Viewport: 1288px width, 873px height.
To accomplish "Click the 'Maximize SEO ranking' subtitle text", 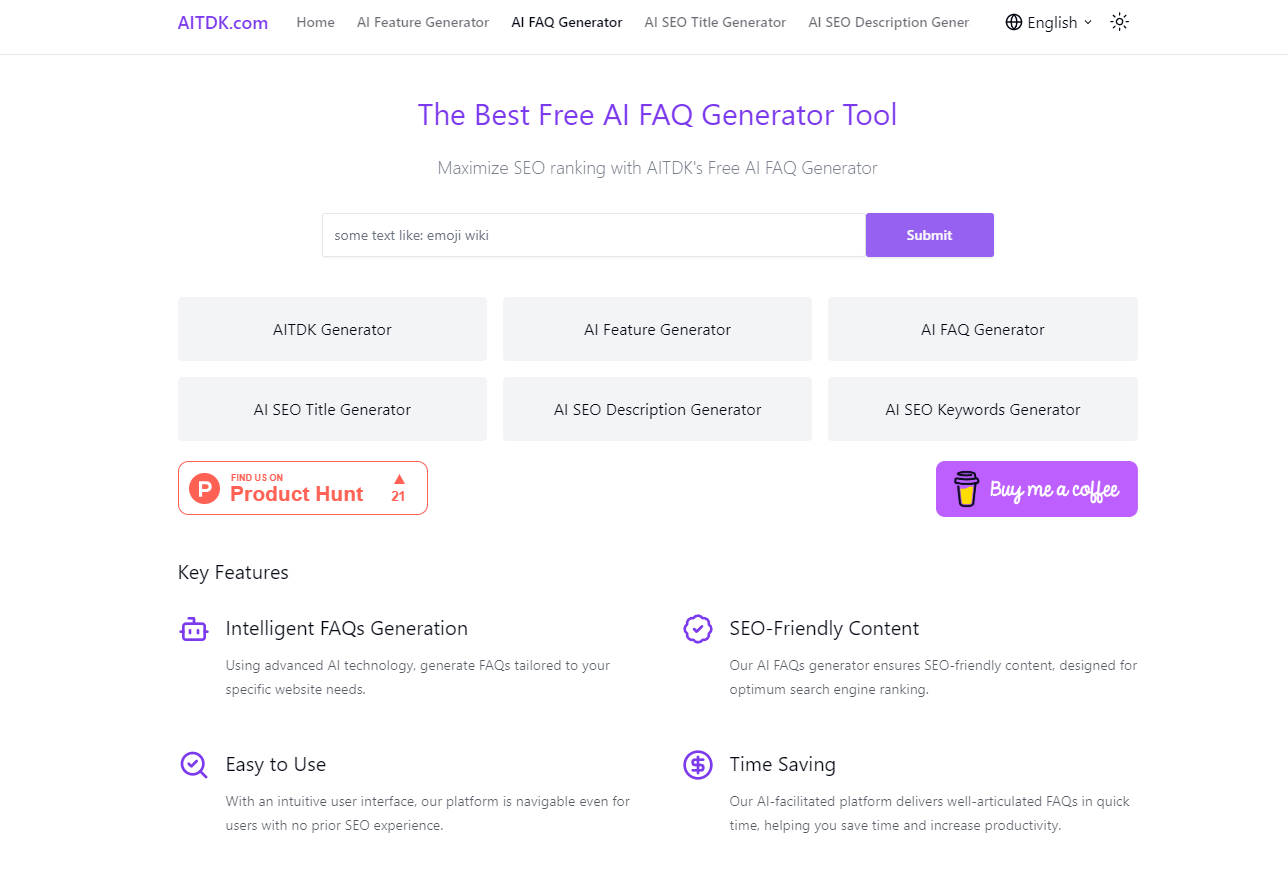I will point(657,168).
